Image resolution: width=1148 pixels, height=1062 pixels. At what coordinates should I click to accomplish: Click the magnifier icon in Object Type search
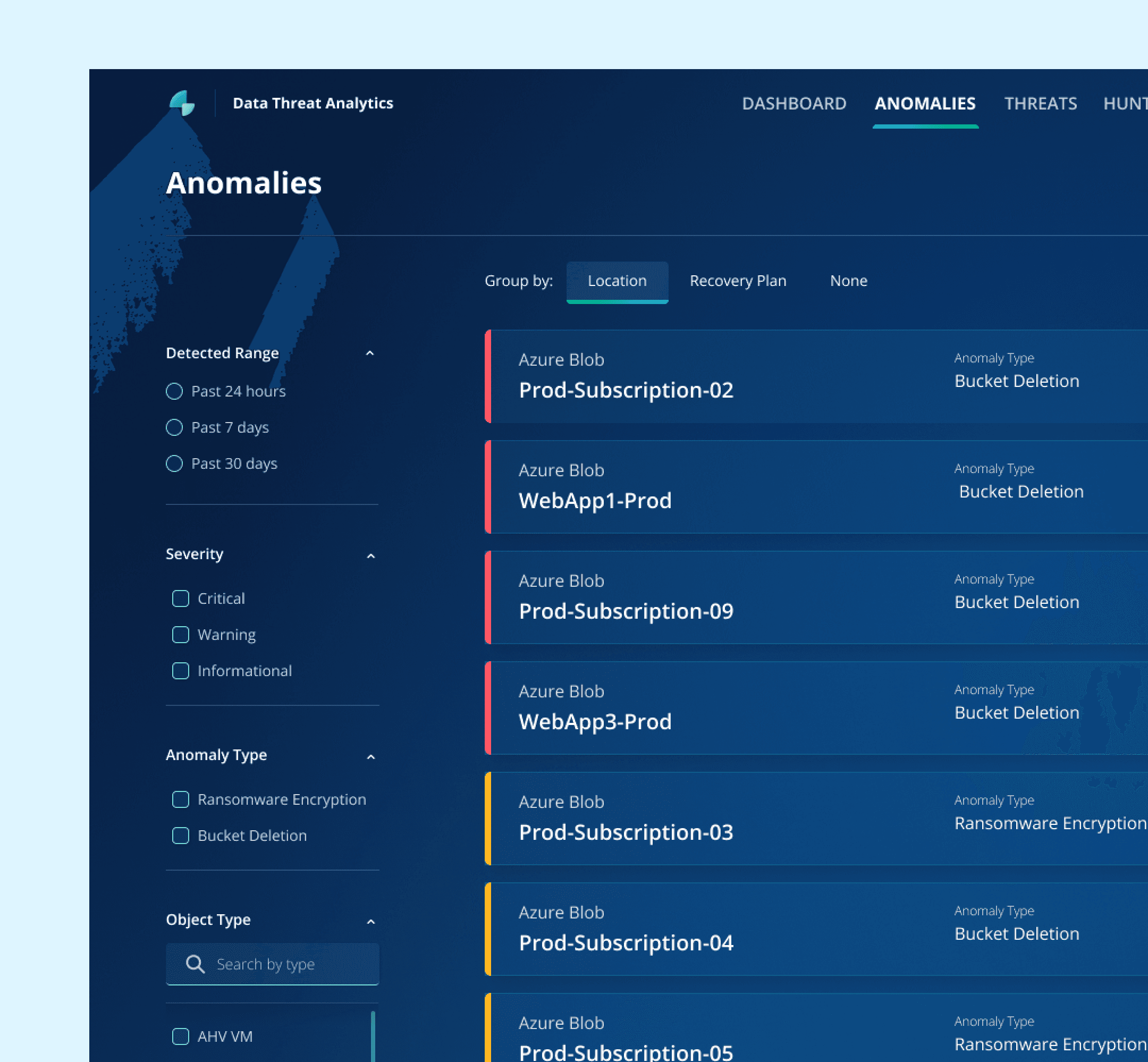point(196,964)
